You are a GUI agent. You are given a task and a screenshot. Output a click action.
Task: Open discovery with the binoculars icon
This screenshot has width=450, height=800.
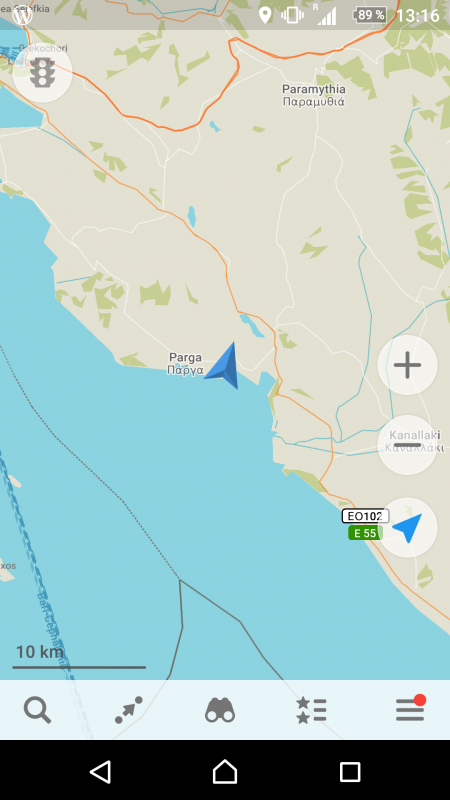[220, 710]
